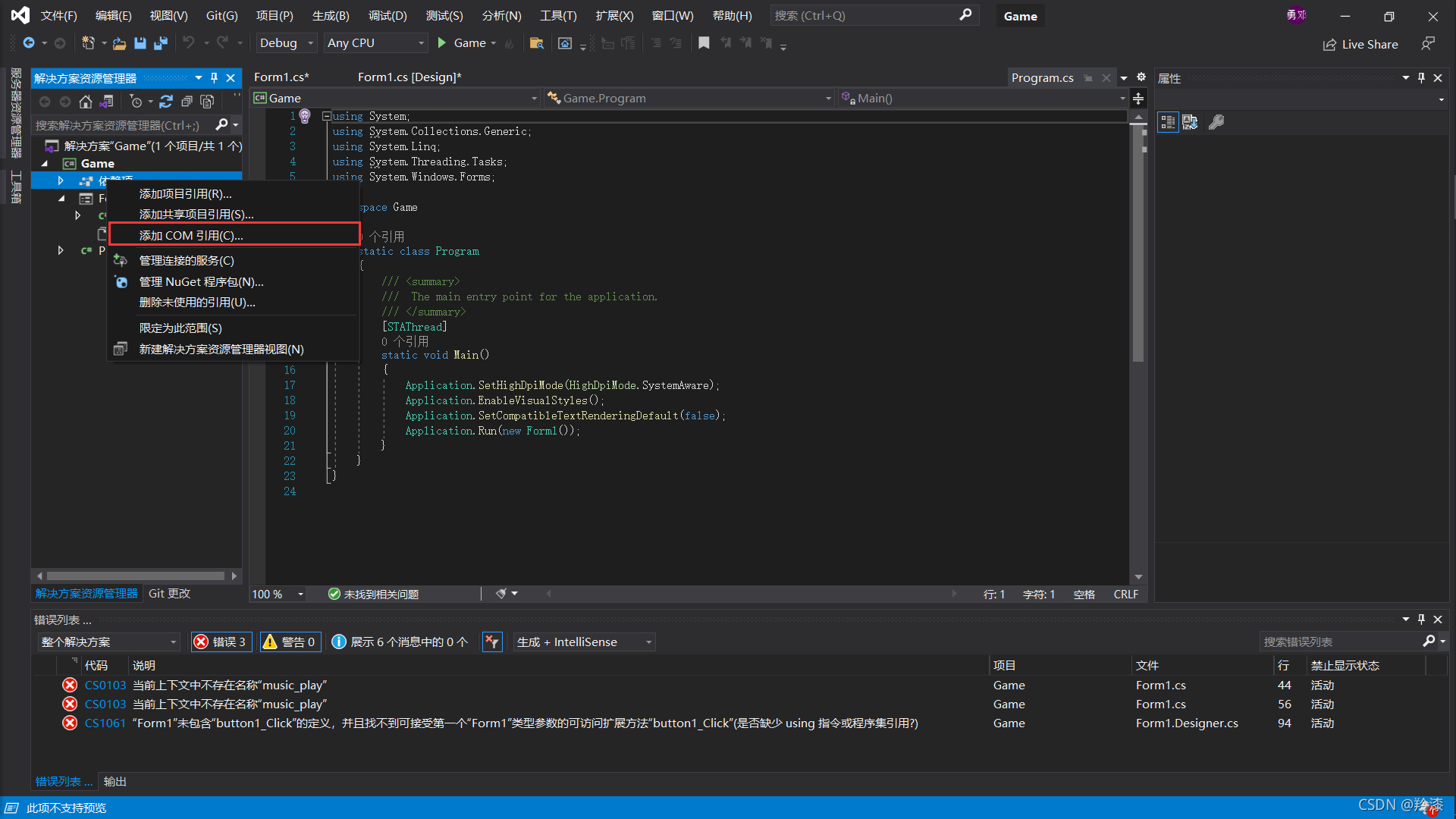Click the Solution Explorer sync refresh icon

coord(166,102)
